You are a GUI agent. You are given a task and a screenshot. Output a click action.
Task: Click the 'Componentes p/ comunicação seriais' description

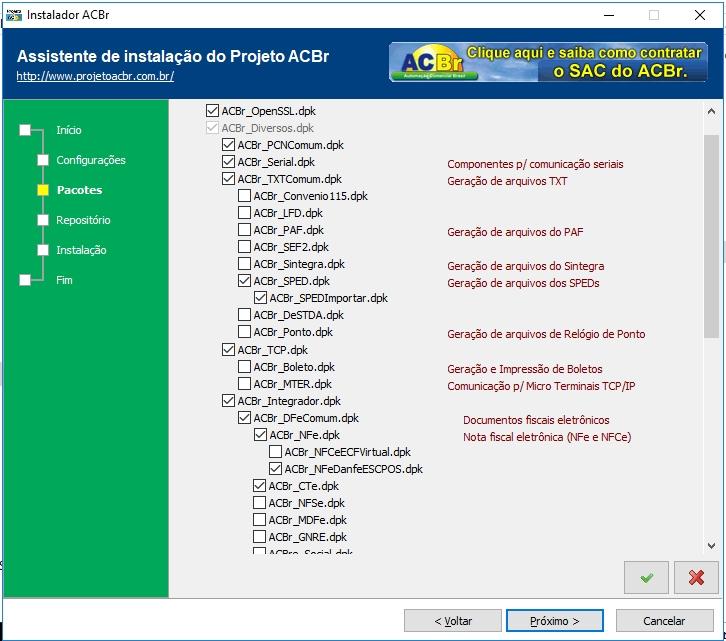(535, 164)
